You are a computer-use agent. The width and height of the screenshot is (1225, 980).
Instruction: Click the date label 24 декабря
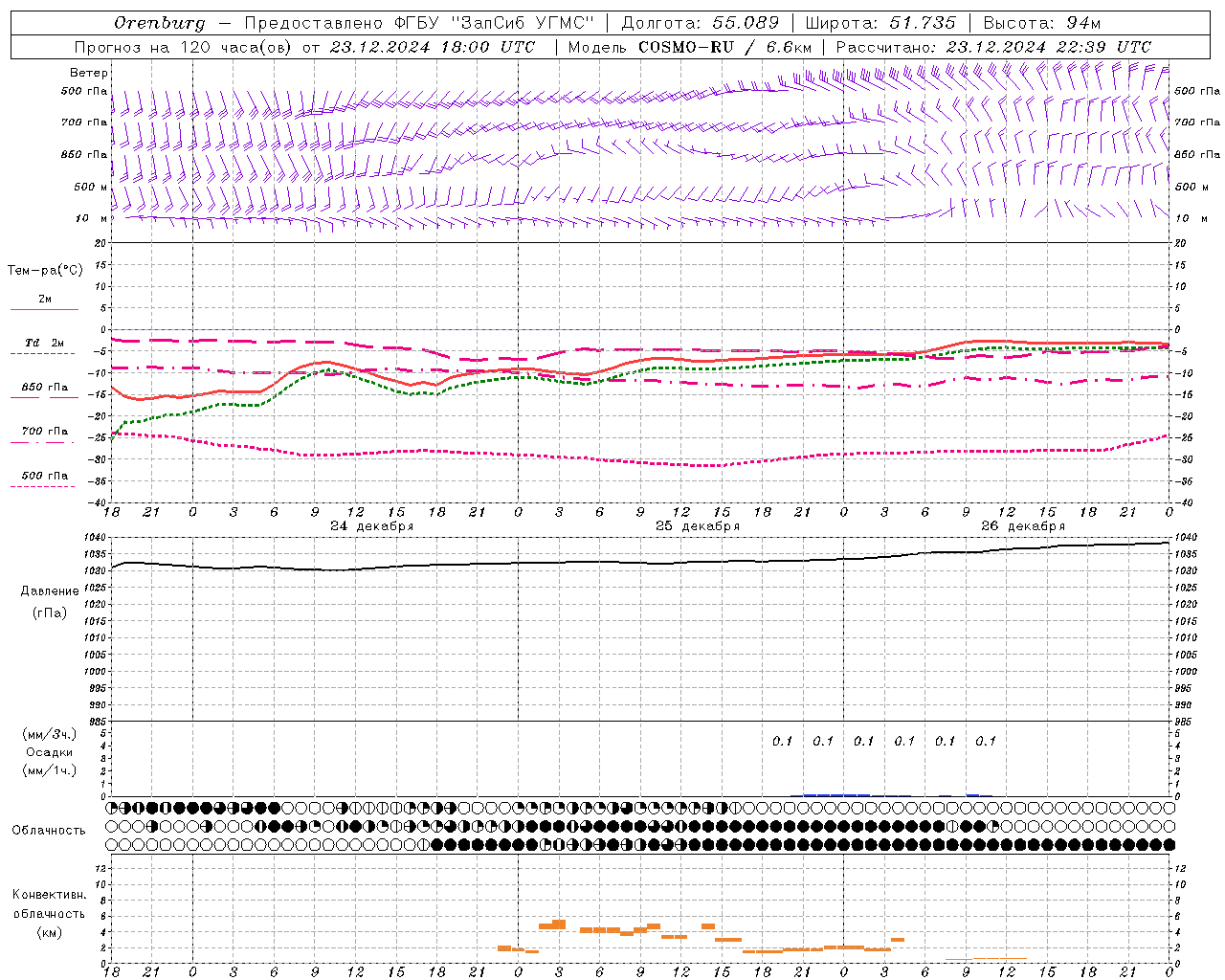tap(372, 526)
